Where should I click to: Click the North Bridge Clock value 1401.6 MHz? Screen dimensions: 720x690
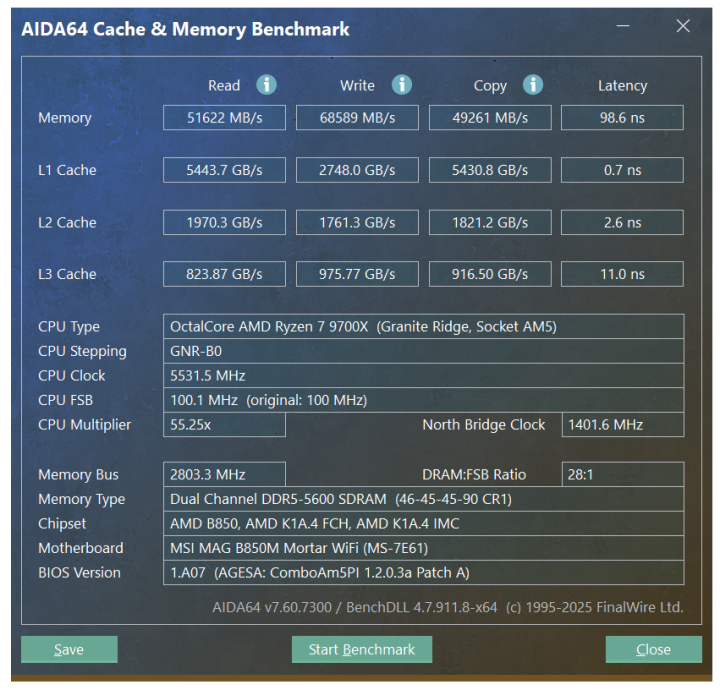(x=623, y=425)
